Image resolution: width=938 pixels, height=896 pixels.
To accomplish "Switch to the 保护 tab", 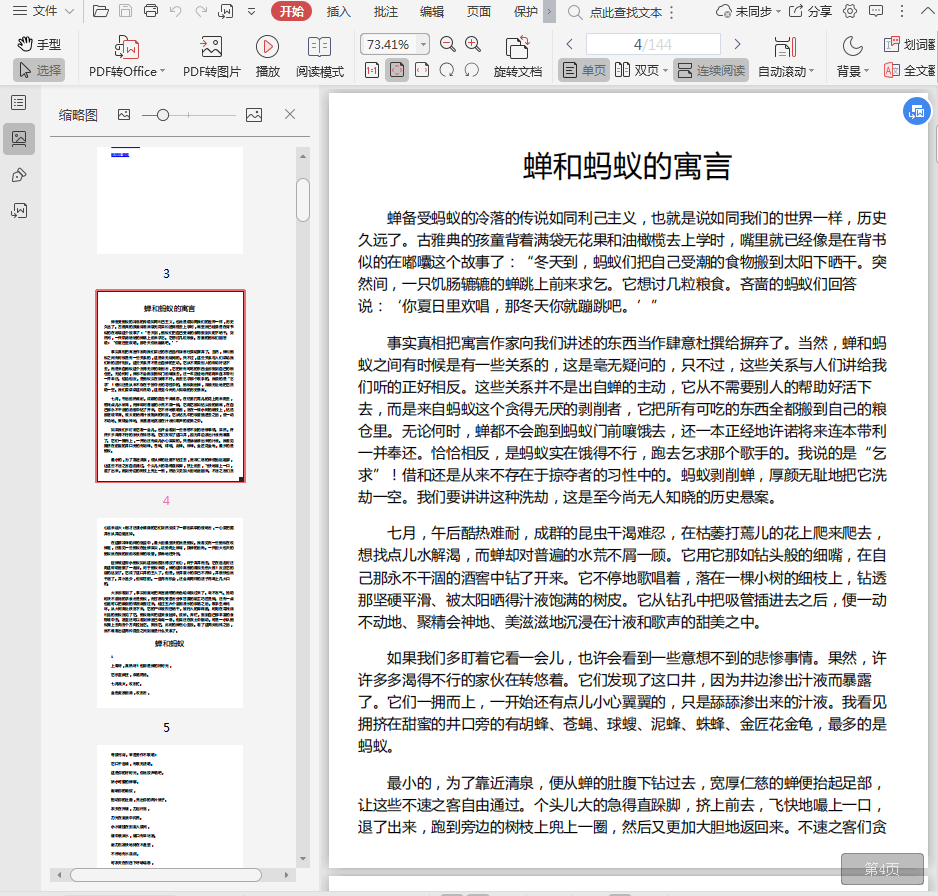I will click(525, 11).
